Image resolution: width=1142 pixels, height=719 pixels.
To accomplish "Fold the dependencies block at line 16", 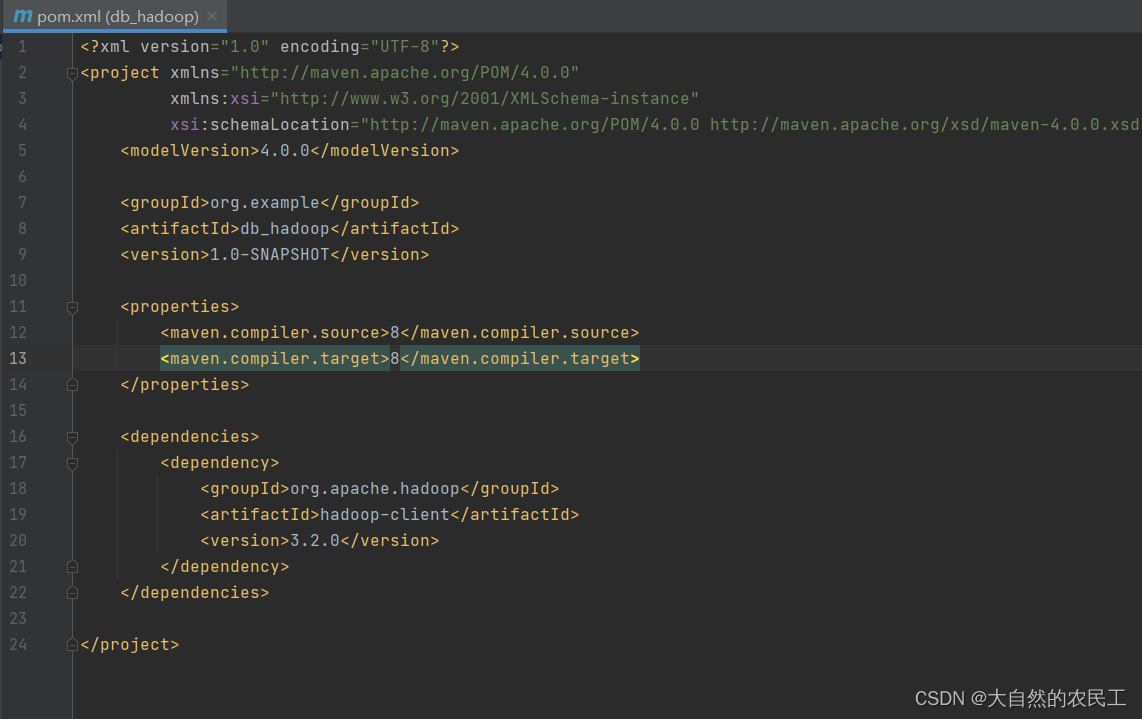I will pos(72,437).
